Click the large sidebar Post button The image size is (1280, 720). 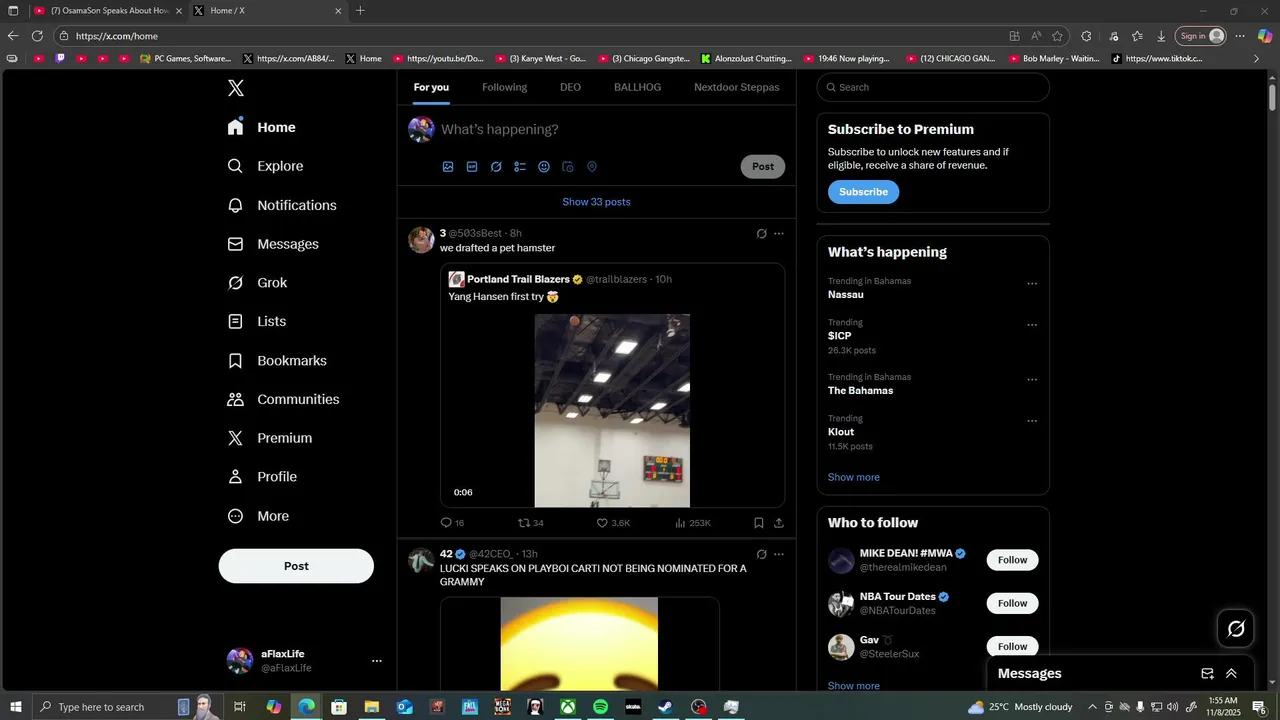[296, 566]
